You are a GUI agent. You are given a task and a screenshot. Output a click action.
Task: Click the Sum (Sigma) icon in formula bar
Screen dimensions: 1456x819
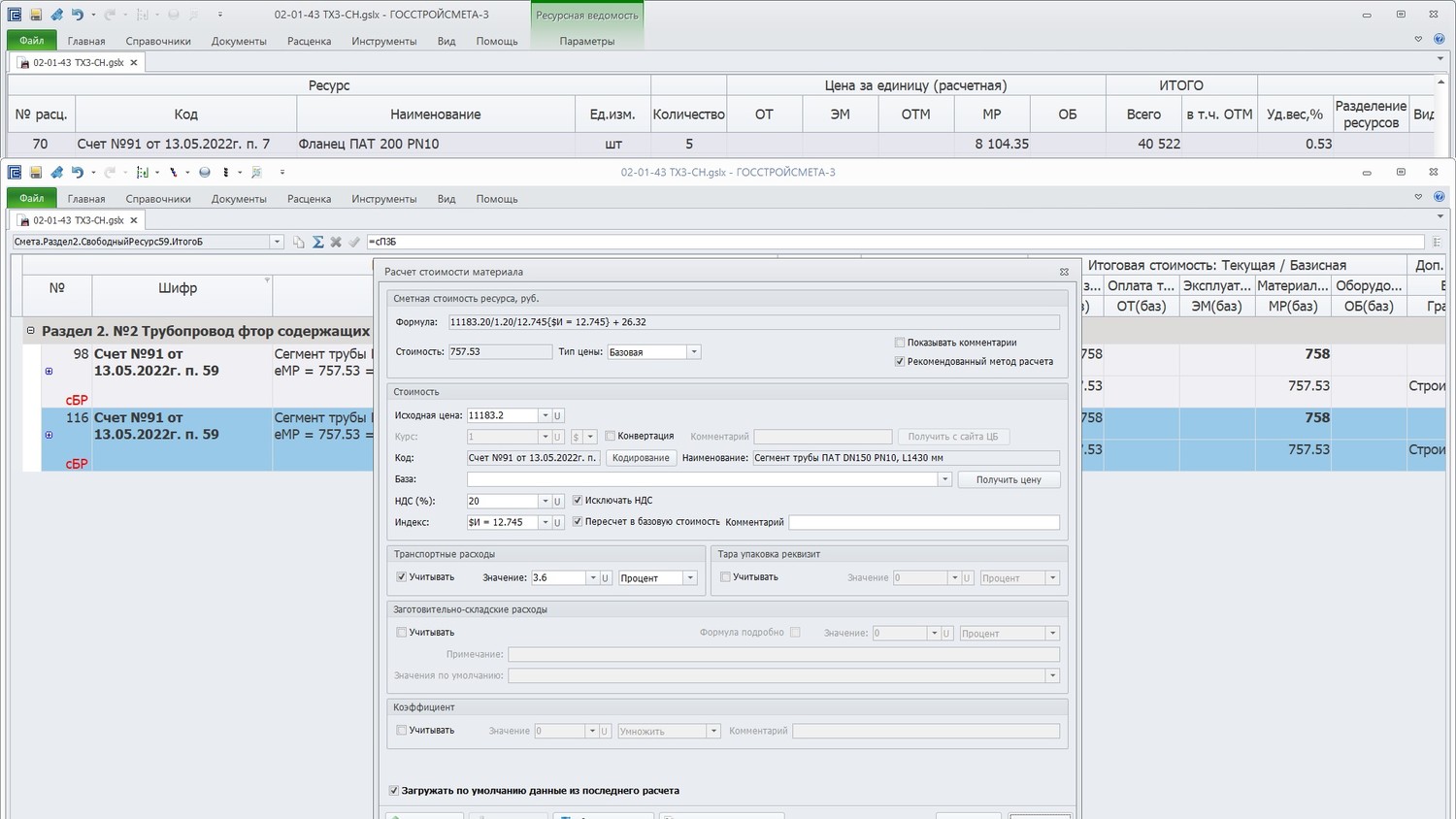tap(317, 242)
